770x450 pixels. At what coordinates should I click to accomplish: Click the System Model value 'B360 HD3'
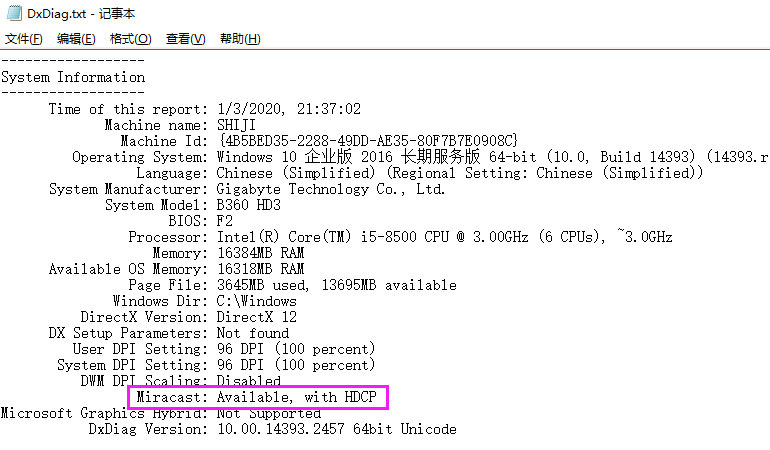click(248, 205)
